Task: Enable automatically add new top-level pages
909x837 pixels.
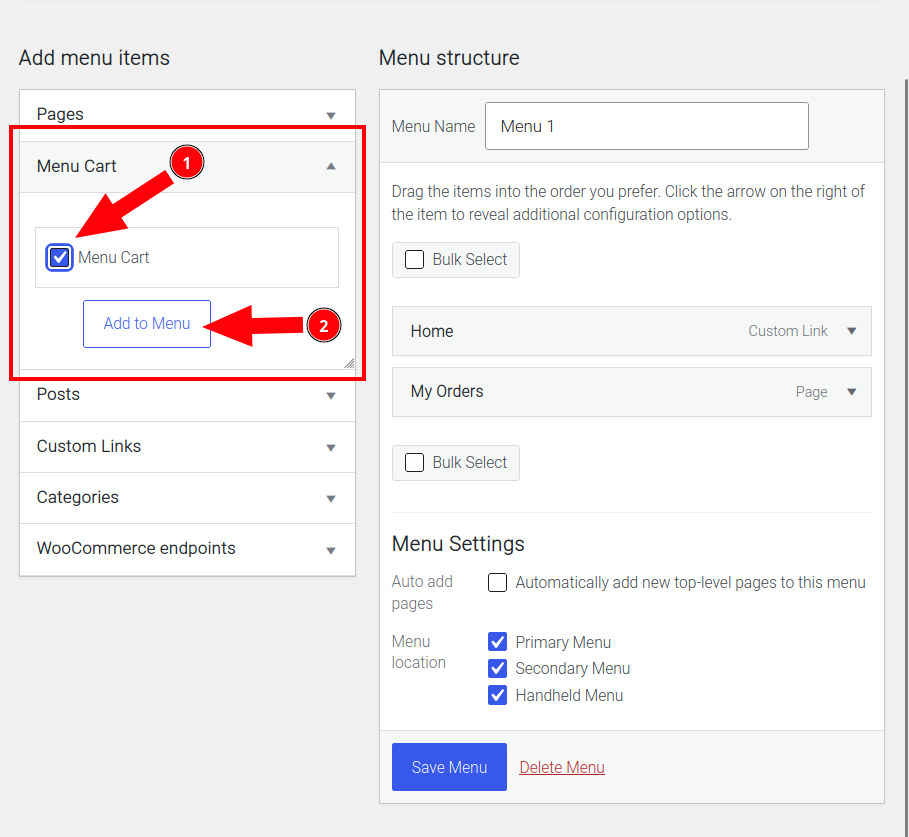Action: click(x=497, y=583)
